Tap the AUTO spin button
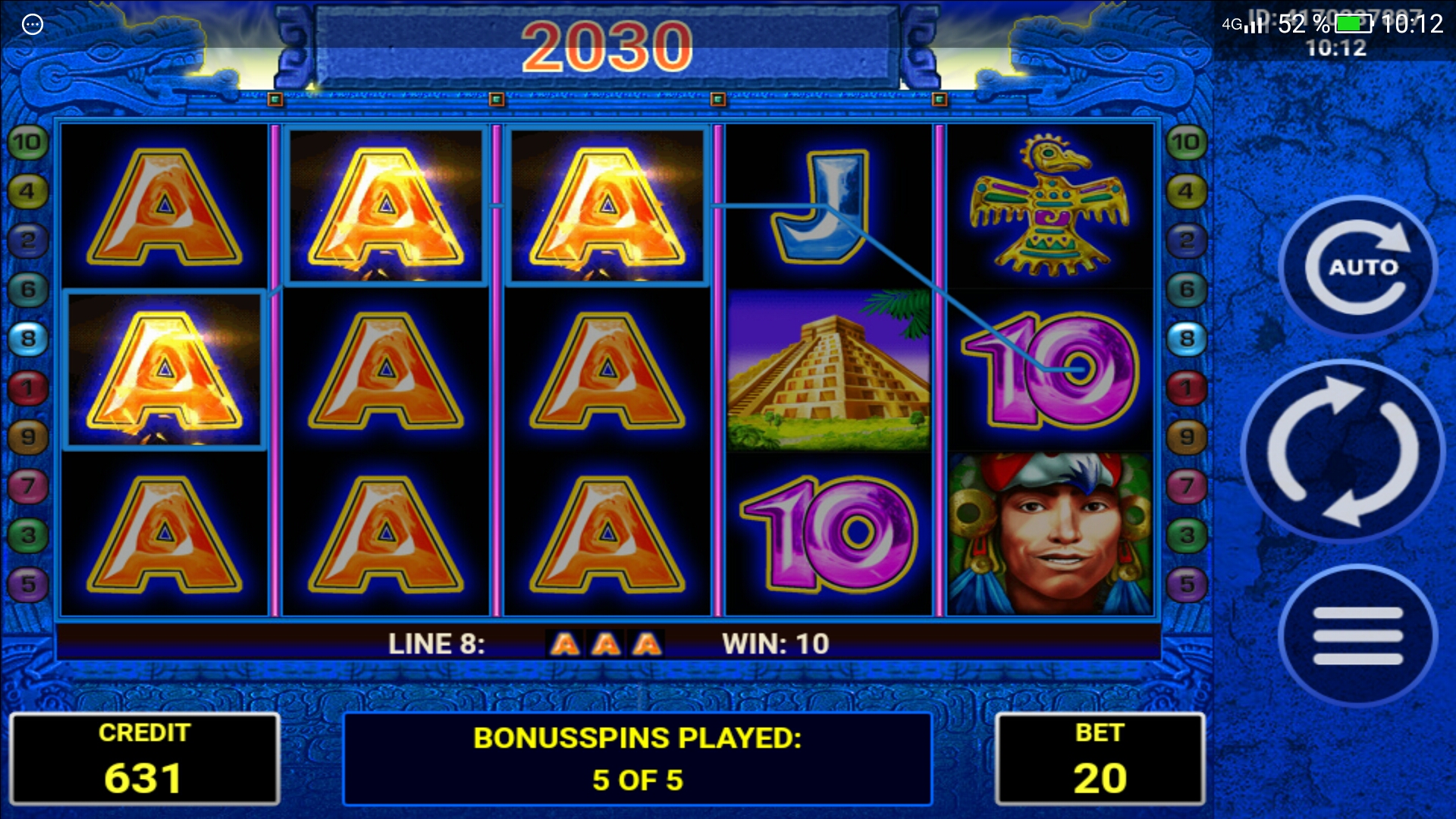 pos(1357,267)
